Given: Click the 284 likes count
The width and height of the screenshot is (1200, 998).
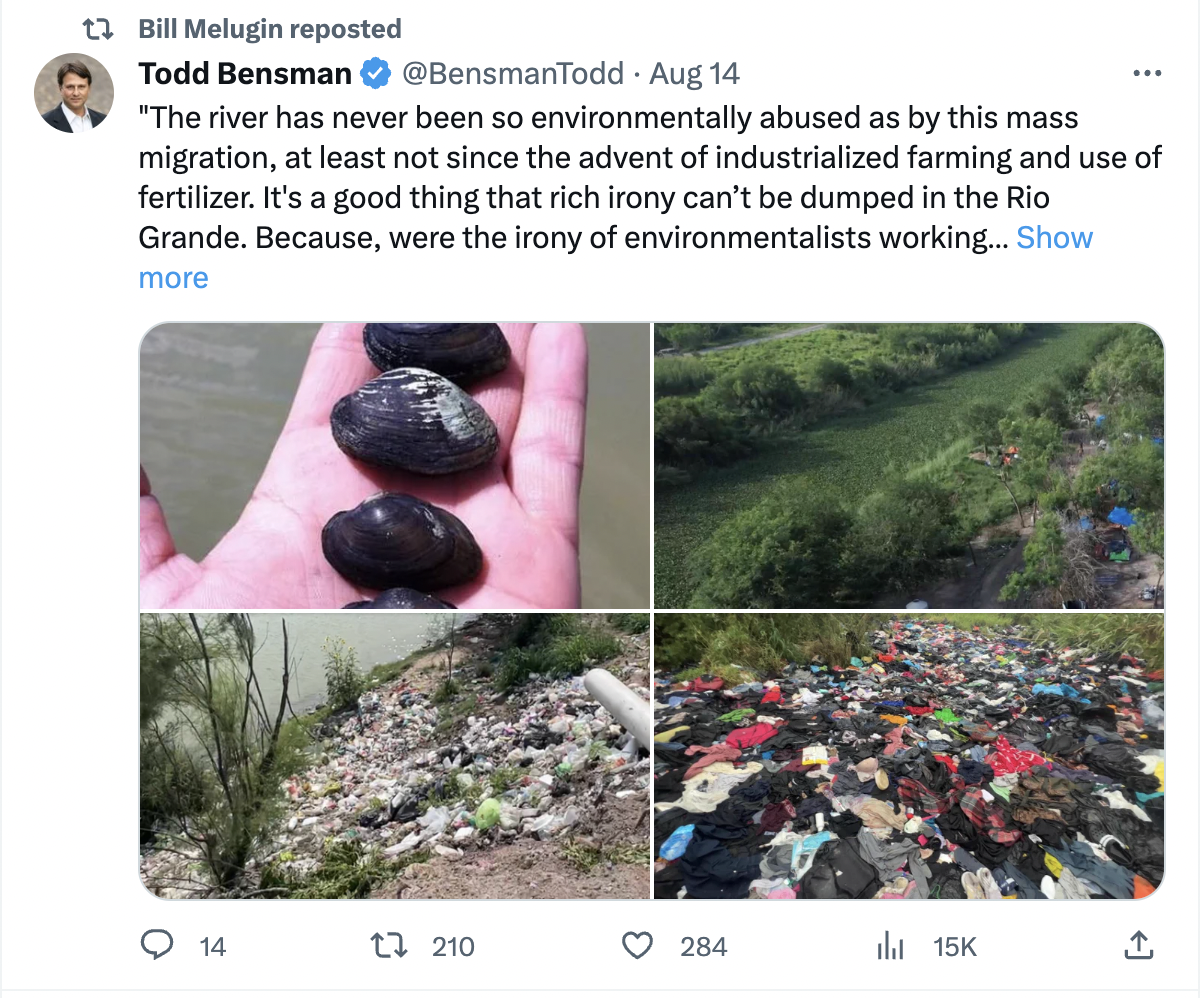Looking at the screenshot, I should (x=703, y=946).
